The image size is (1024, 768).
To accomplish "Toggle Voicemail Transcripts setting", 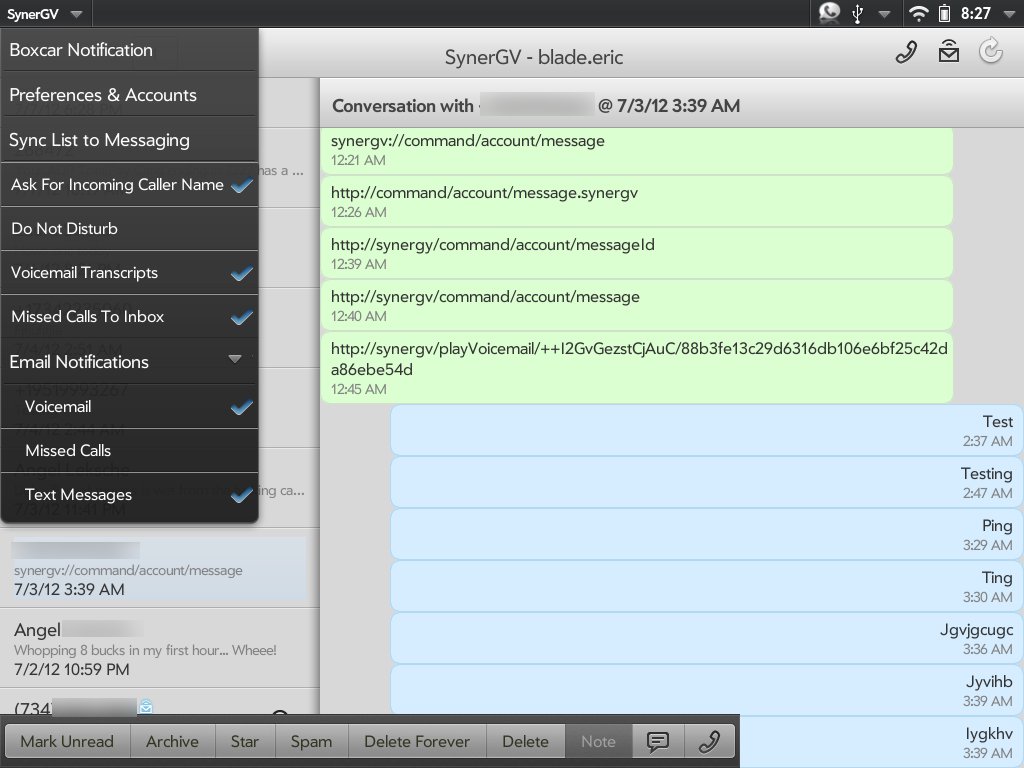I will click(x=130, y=273).
